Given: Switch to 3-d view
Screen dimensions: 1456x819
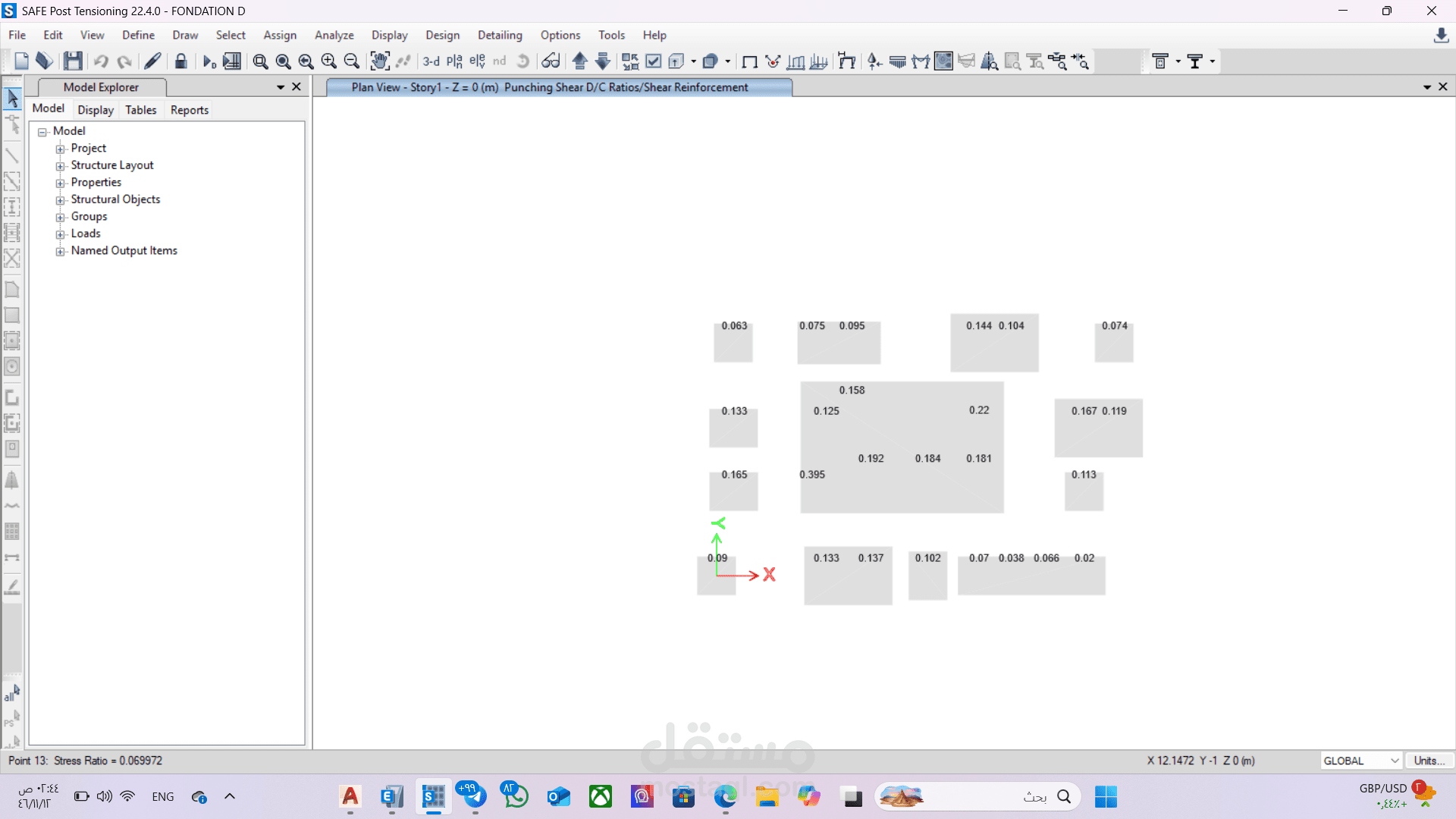Looking at the screenshot, I should coord(431,61).
